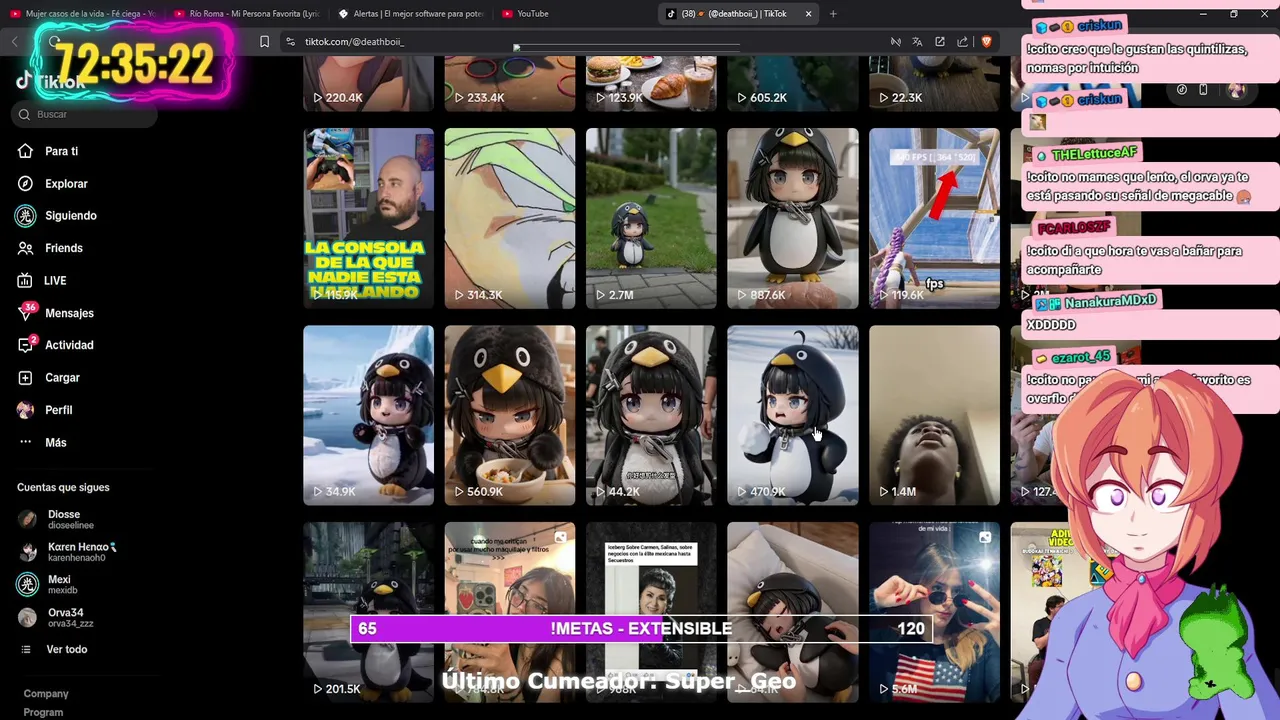Switch to Río Roma Mi Persona Favorita tab

point(246,14)
